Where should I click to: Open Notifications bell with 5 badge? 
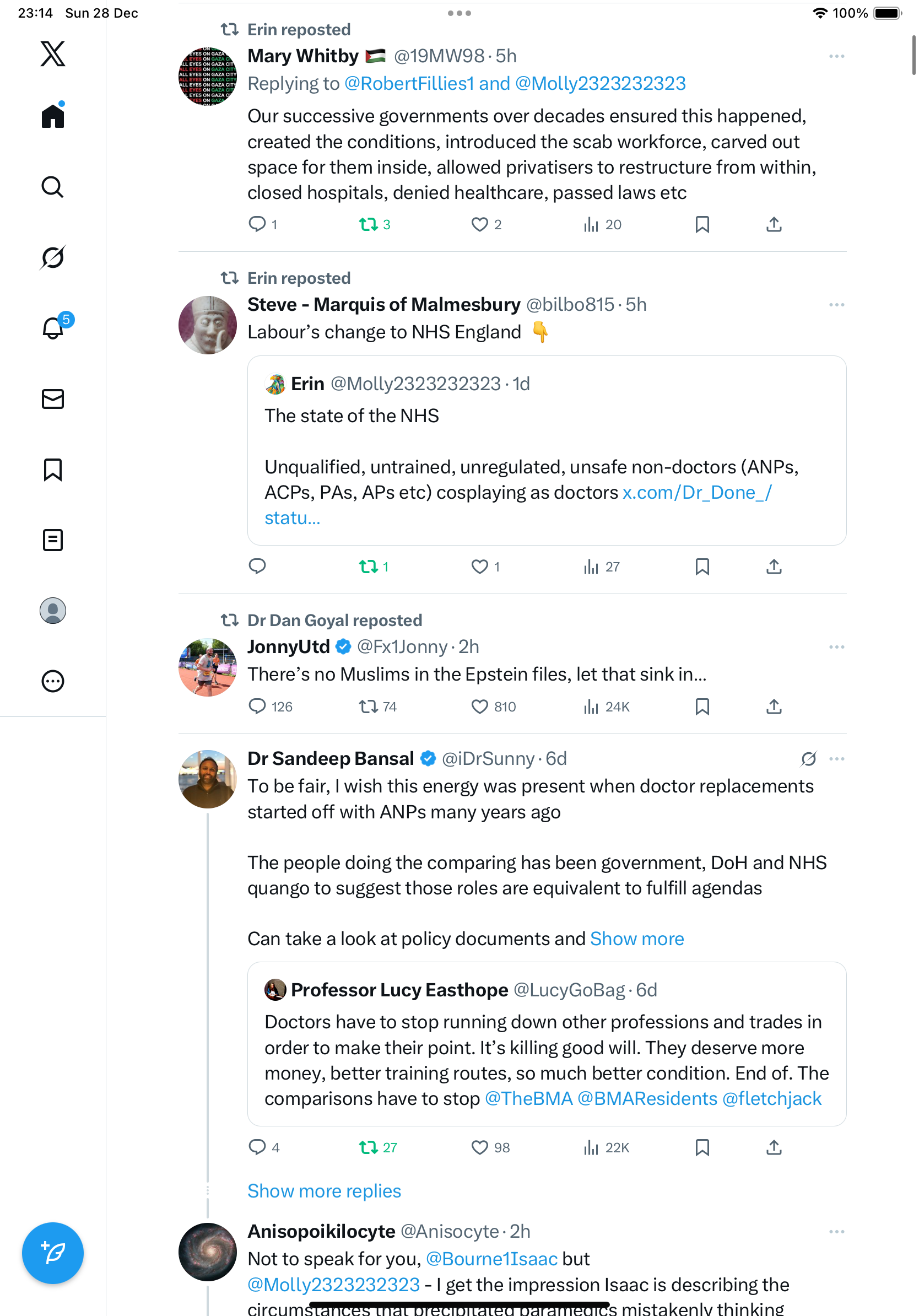pos(54,328)
